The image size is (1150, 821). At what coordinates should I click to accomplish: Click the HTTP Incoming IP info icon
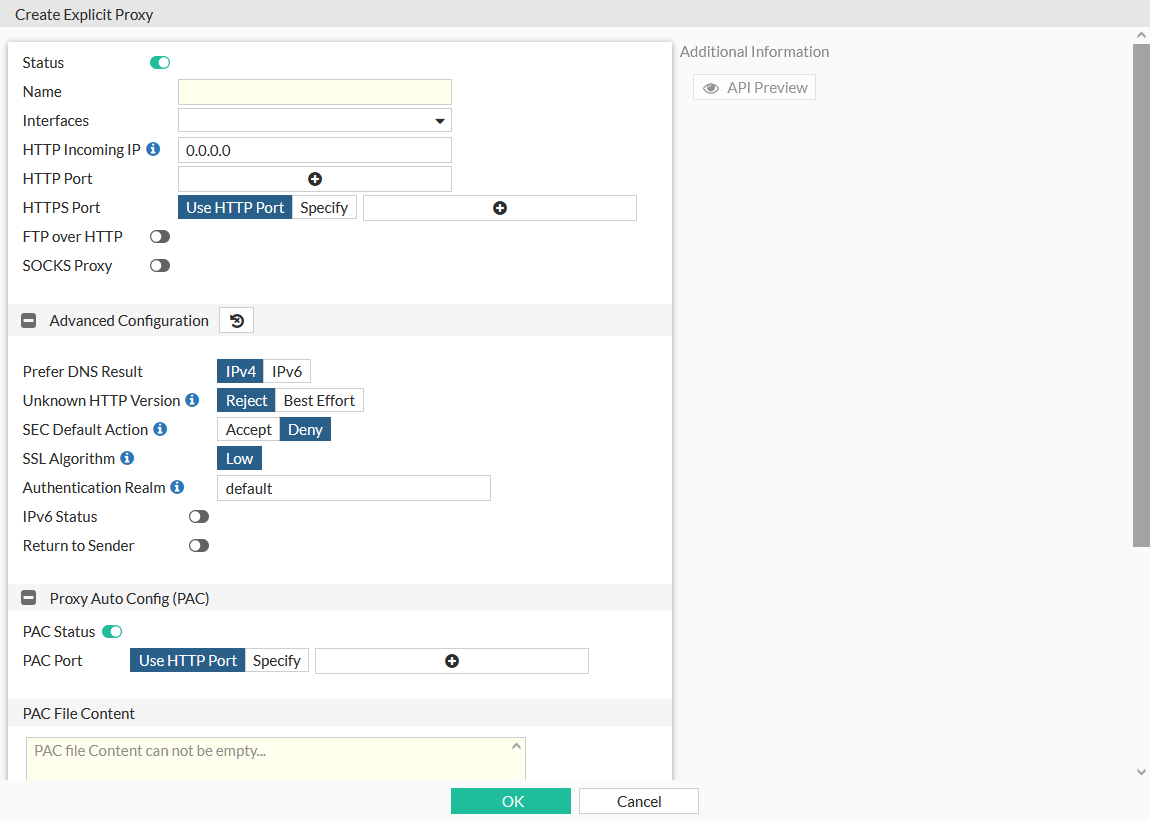click(153, 149)
